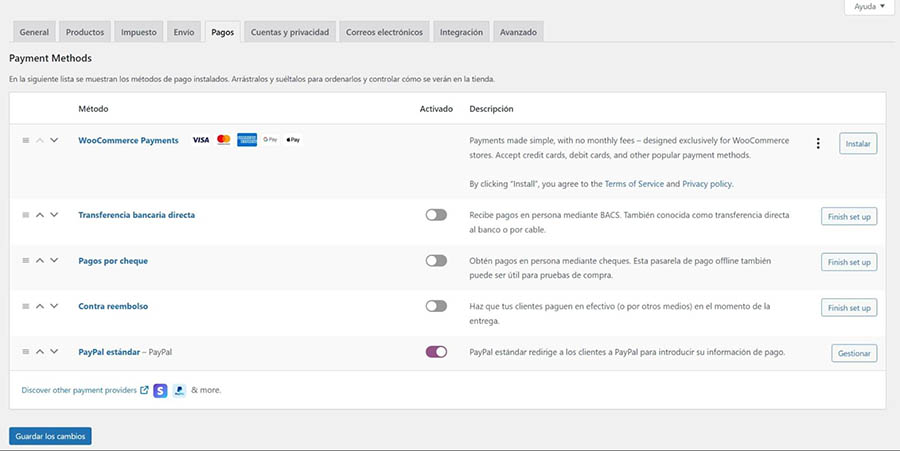Enable the Pagos por cheque toggle
This screenshot has width=900, height=451.
(436, 261)
